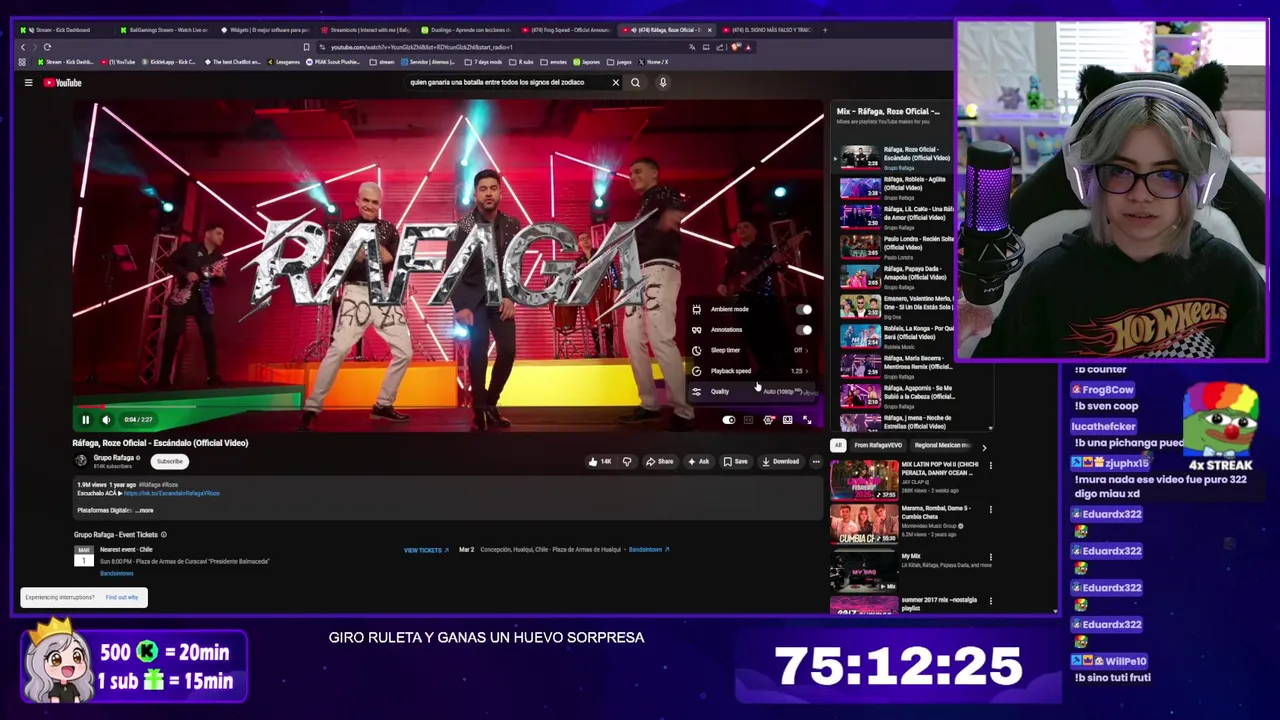Open more actions ellipsis under video
1280x720 pixels.
point(816,462)
